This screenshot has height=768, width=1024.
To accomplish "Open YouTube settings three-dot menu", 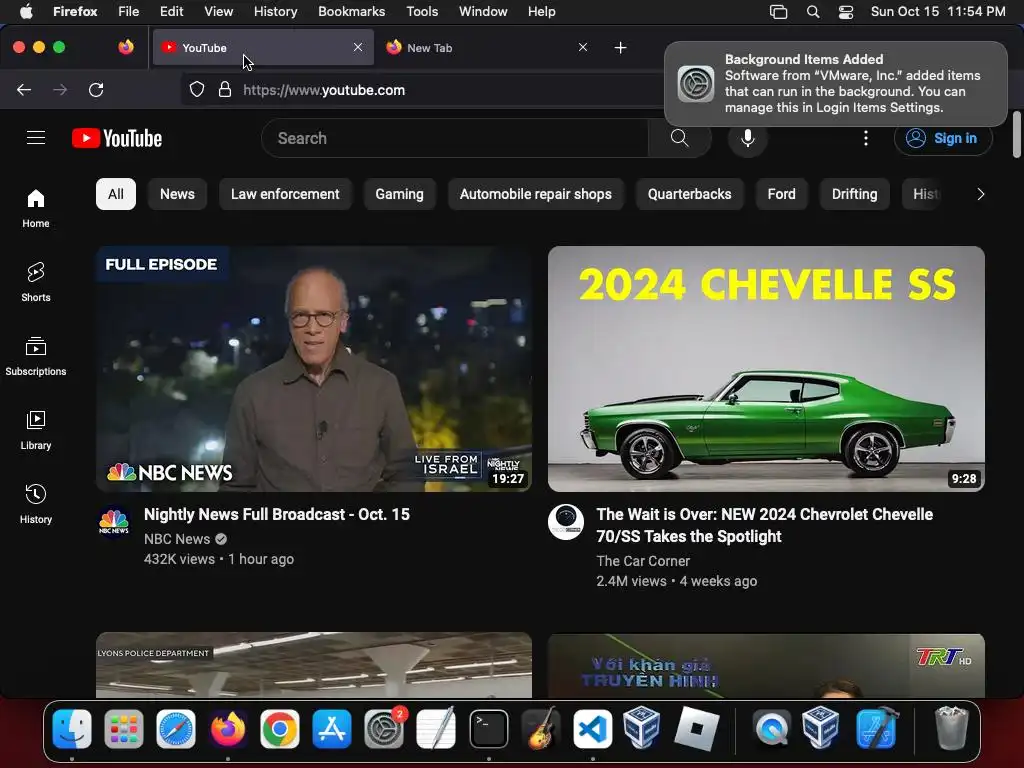I will click(866, 138).
